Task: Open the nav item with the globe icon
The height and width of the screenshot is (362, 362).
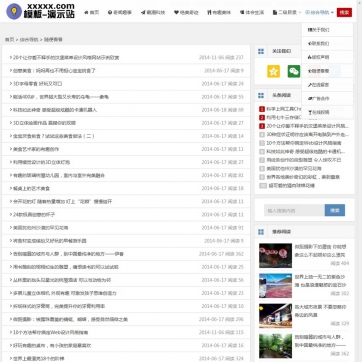Action: [x=120, y=12]
